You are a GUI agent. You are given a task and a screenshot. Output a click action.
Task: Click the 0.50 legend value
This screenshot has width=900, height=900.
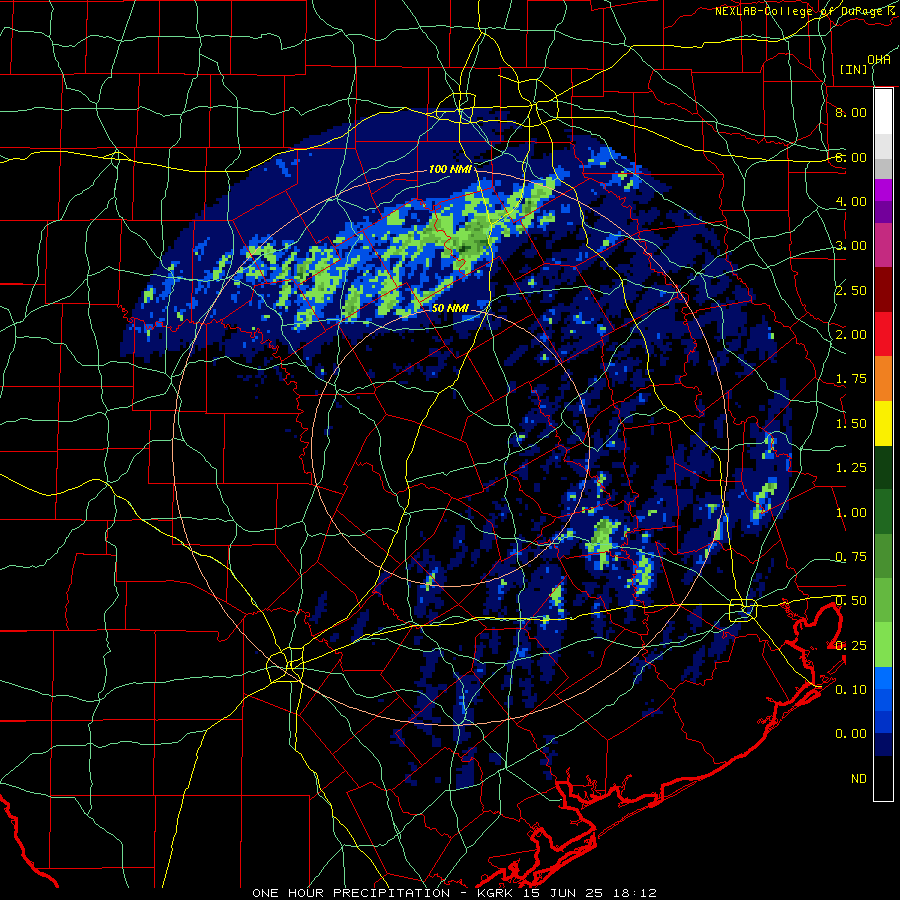pyautogui.click(x=851, y=601)
